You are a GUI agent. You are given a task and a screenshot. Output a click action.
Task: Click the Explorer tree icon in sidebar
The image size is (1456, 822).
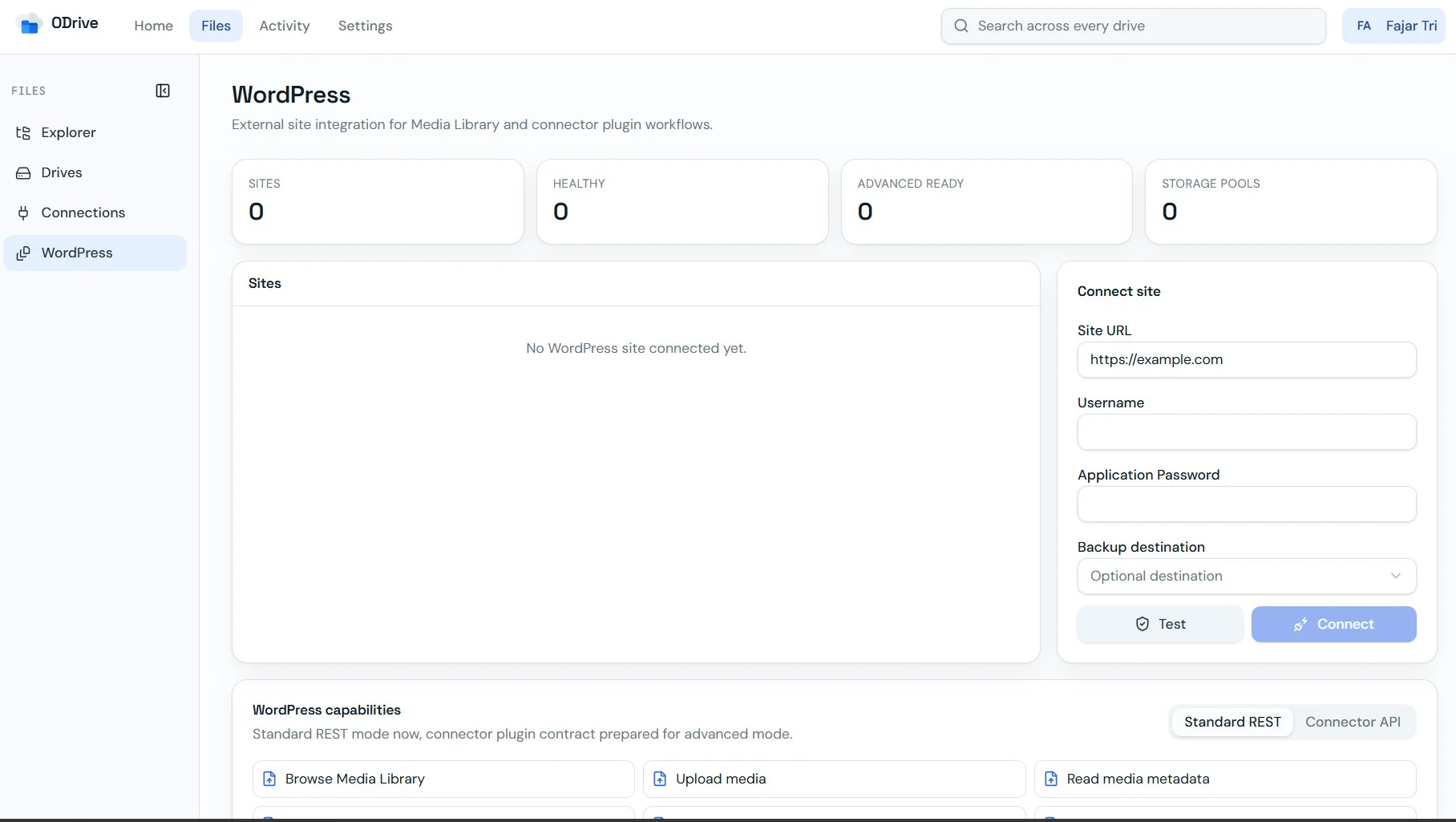[23, 132]
